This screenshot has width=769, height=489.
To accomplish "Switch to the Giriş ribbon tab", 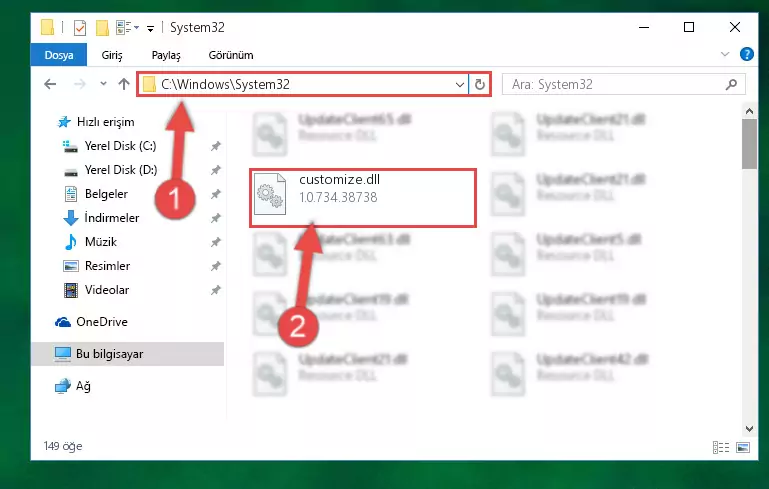I will tap(112, 55).
